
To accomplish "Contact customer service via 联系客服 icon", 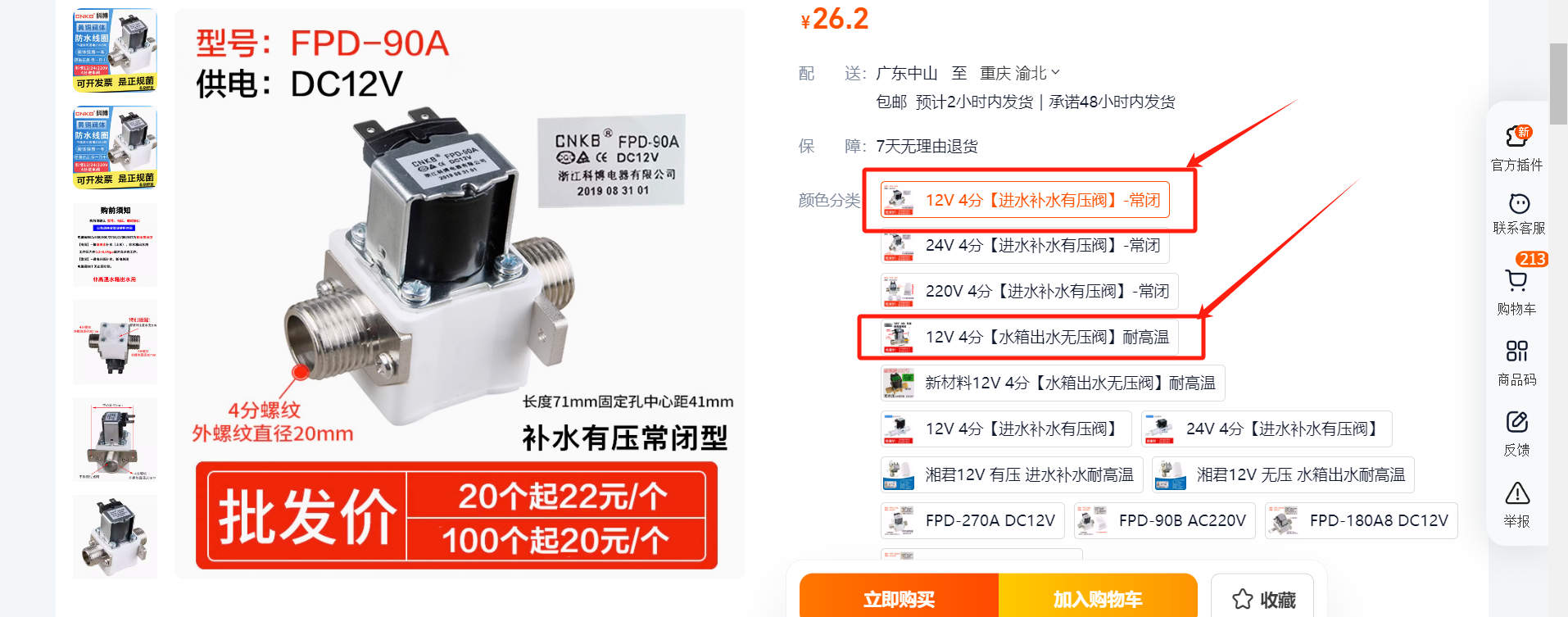I will [x=1518, y=203].
